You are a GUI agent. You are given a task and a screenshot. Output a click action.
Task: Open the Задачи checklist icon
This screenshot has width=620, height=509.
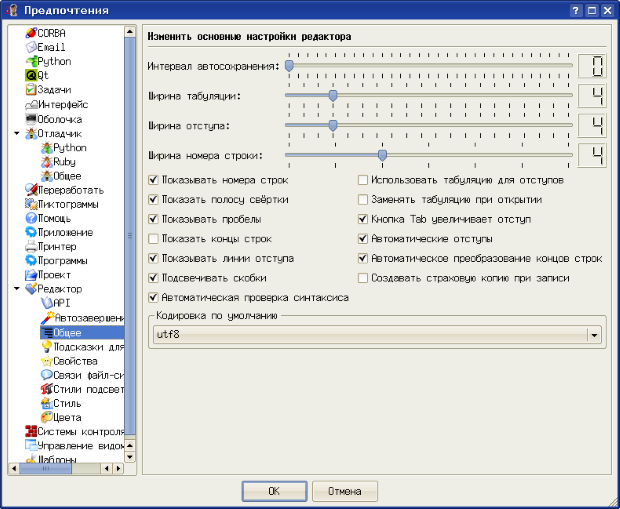coord(31,90)
